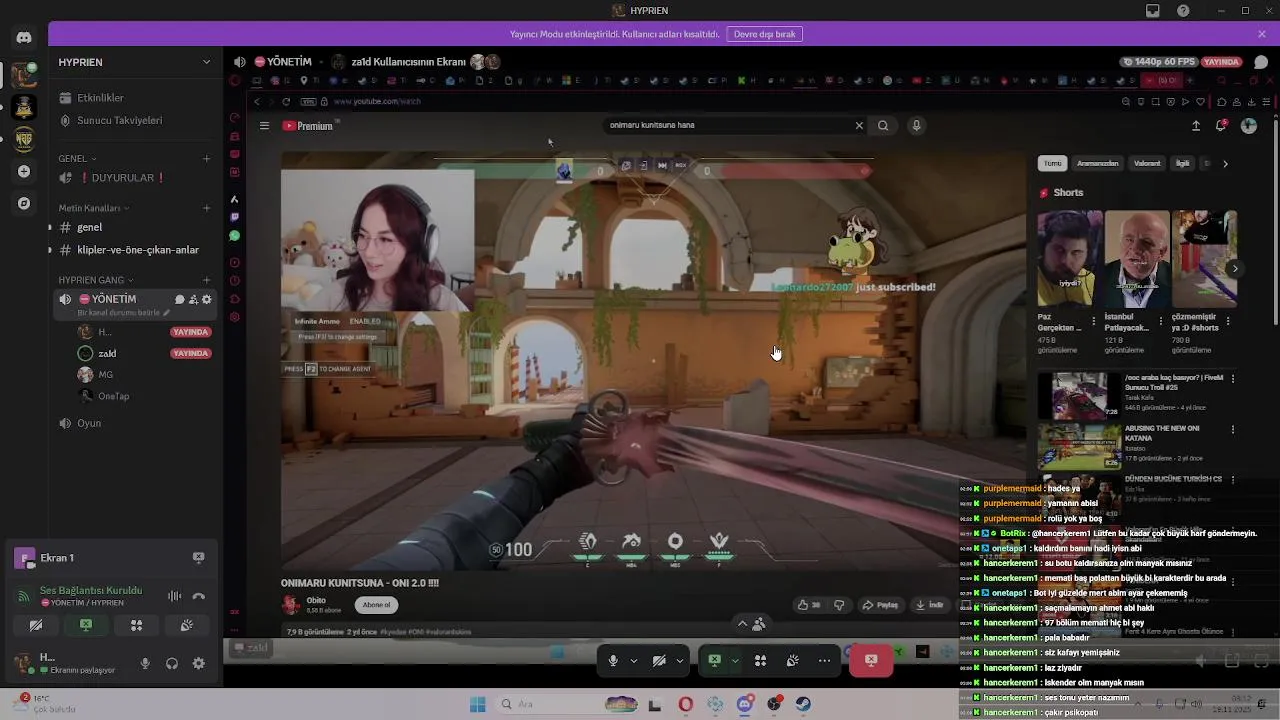Open chat icon at stream header right
This screenshot has height=720, width=1280.
pos(1261,62)
